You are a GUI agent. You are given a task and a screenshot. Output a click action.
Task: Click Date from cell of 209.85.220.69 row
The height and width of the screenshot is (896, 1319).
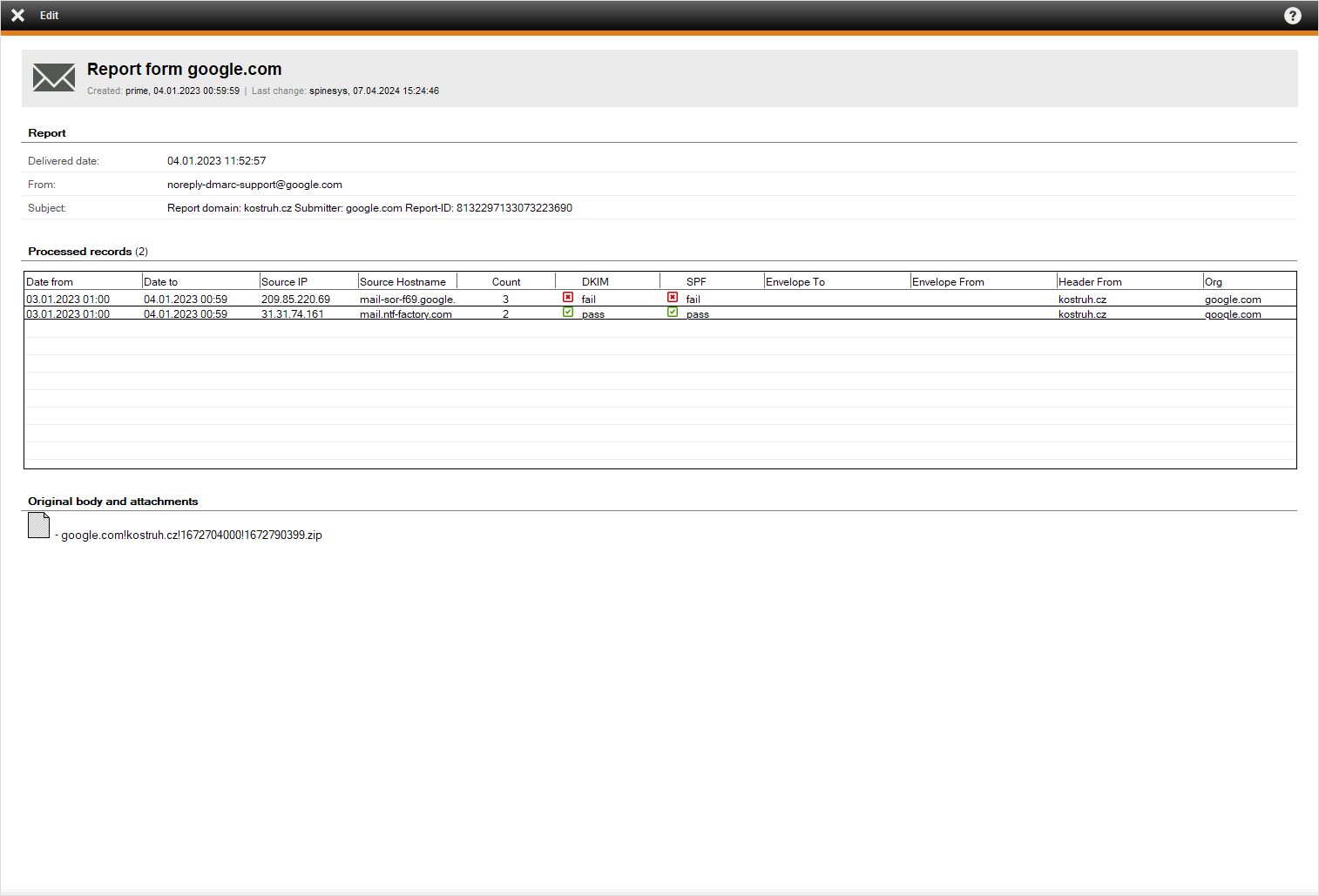[68, 299]
